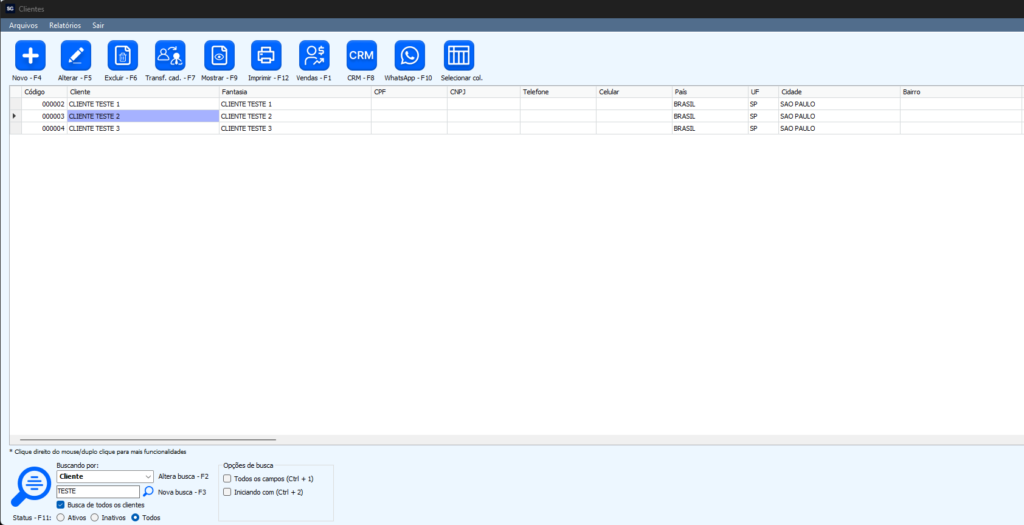Open Vendas sales icon
Viewport: 1024px width, 525px height.
point(315,56)
